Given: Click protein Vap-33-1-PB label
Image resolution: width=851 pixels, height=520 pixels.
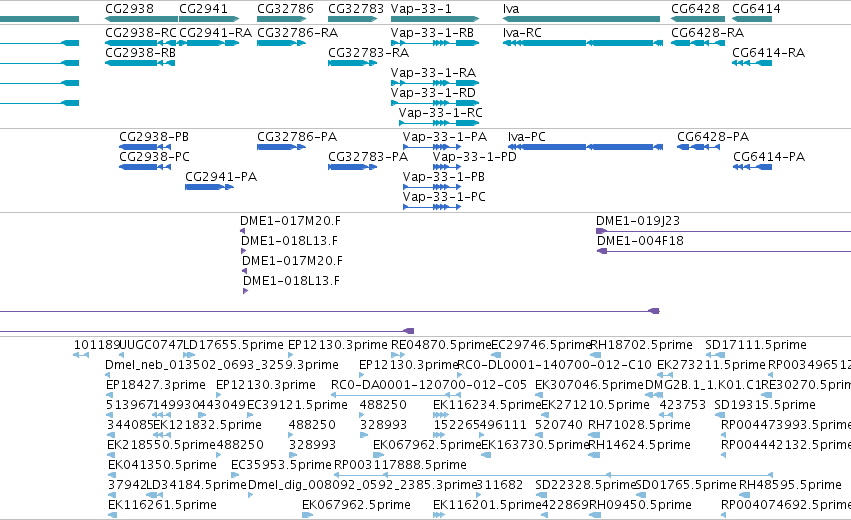Looking at the screenshot, I should pyautogui.click(x=443, y=177).
